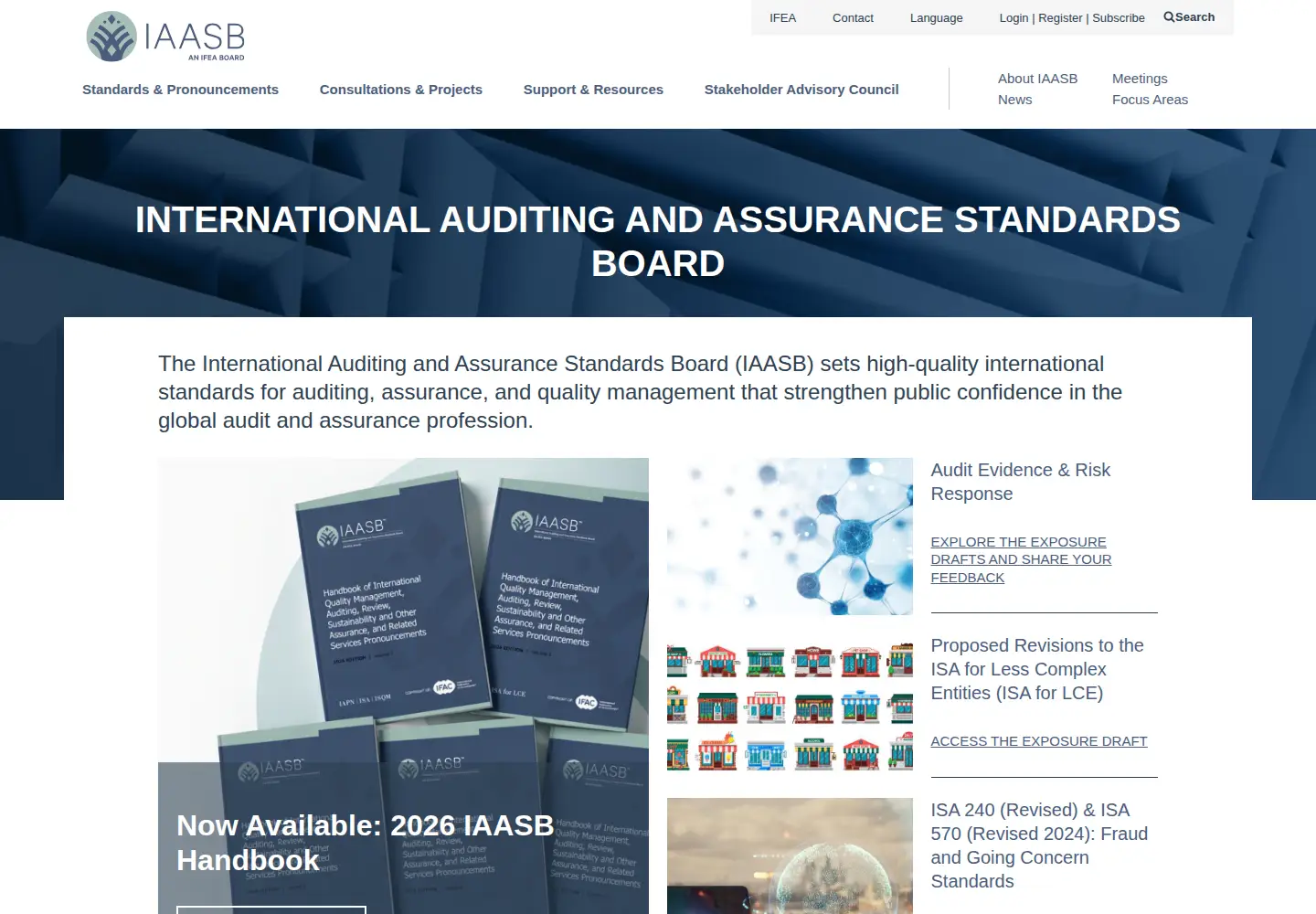Image resolution: width=1316 pixels, height=914 pixels.
Task: Click the IAASB logo in the header
Action: 165,37
